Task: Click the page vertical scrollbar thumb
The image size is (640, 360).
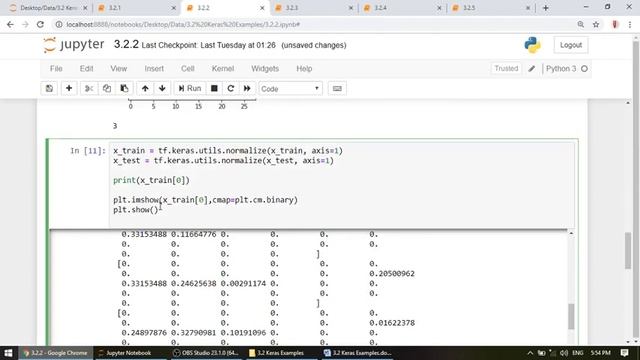Action: point(628,250)
